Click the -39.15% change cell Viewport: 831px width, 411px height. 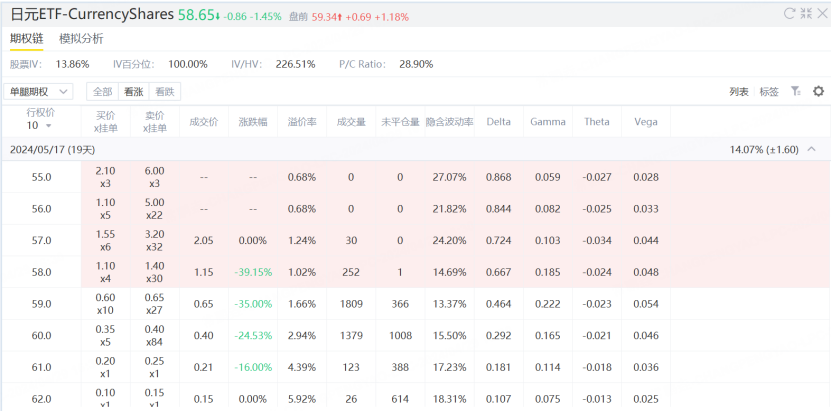[x=253, y=272]
